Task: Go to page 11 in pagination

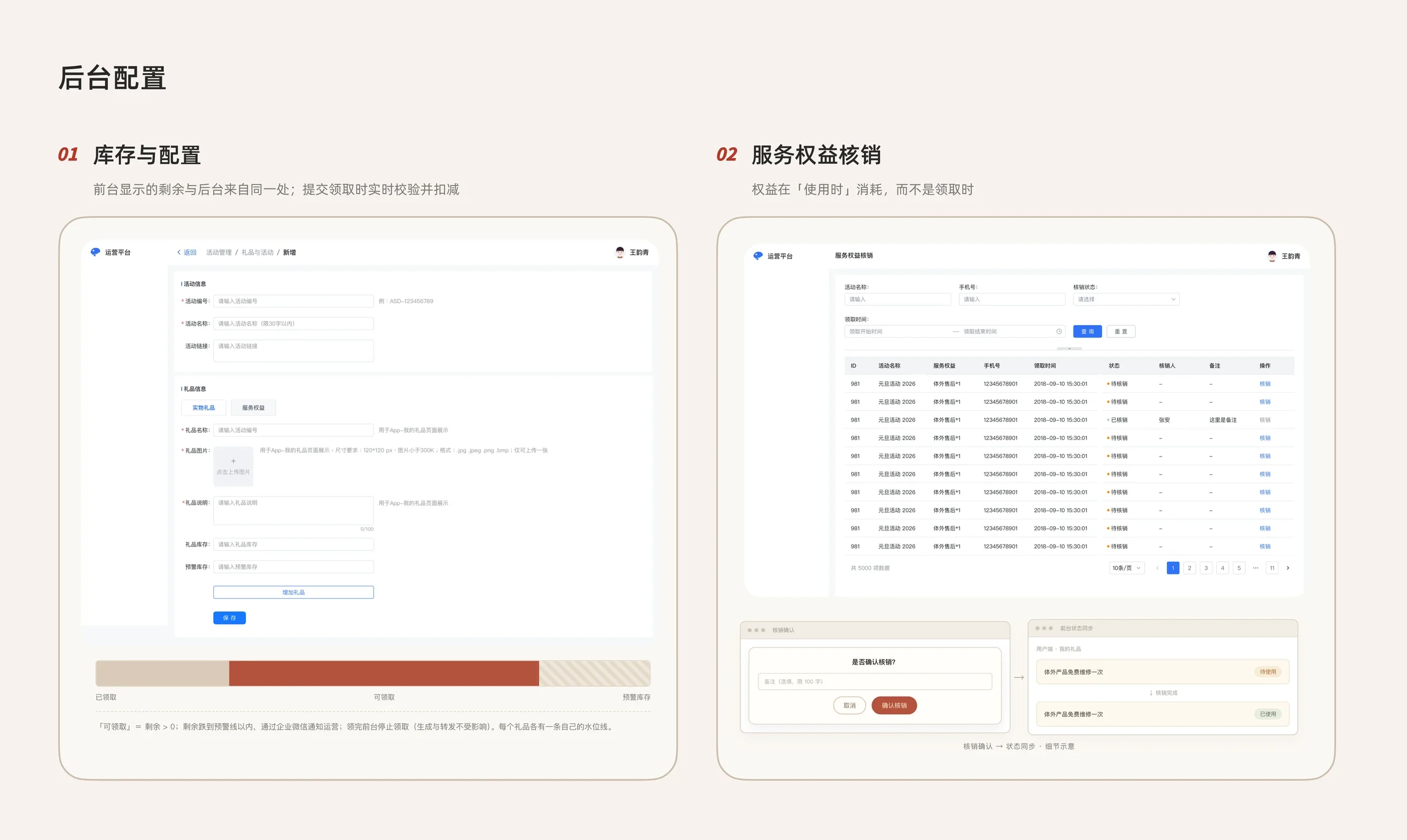Action: click(1272, 568)
